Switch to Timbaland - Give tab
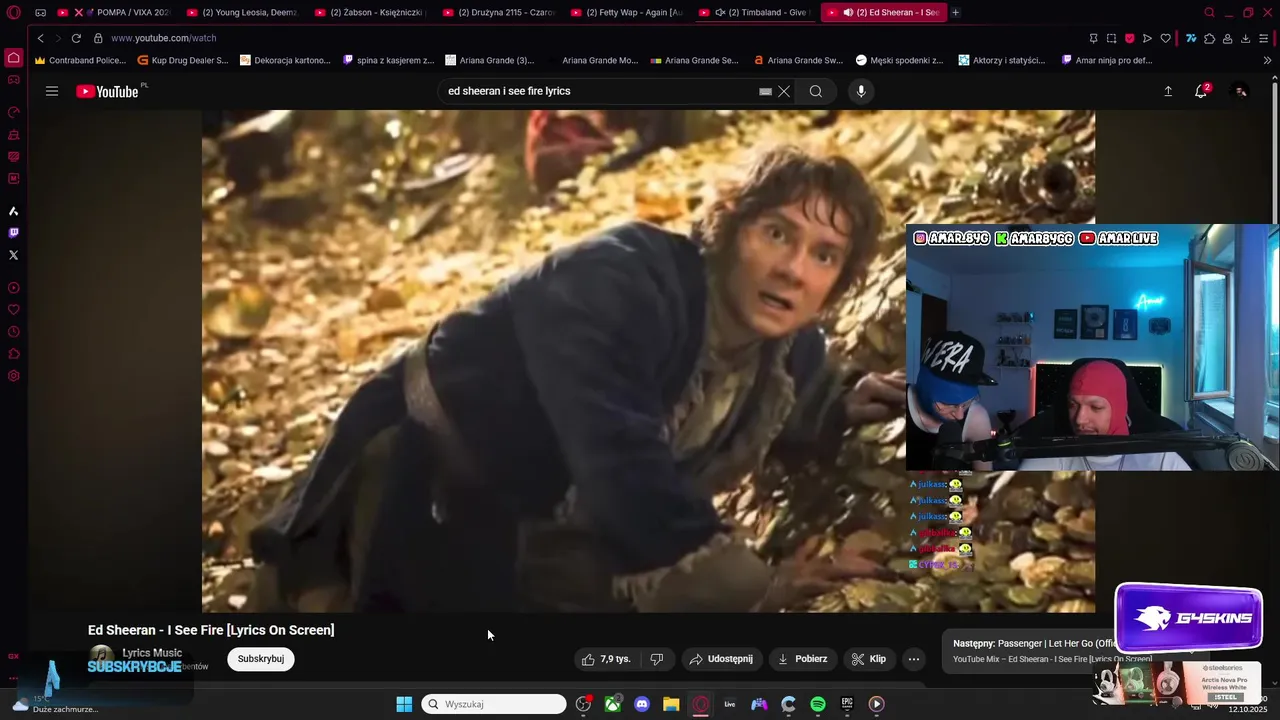Image resolution: width=1280 pixels, height=720 pixels. (755, 13)
